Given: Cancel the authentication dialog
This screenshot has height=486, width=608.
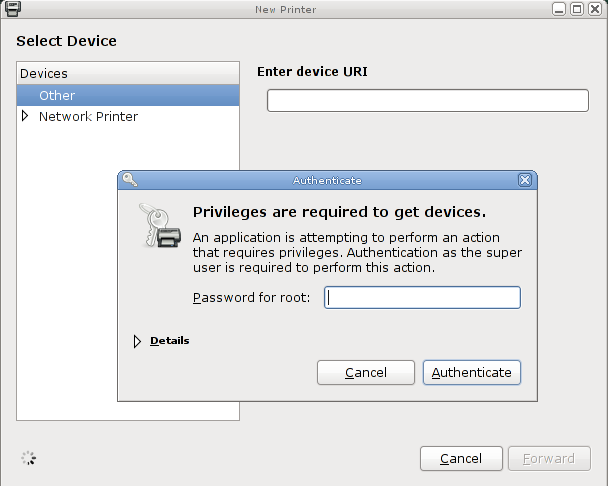Looking at the screenshot, I should coord(366,373).
